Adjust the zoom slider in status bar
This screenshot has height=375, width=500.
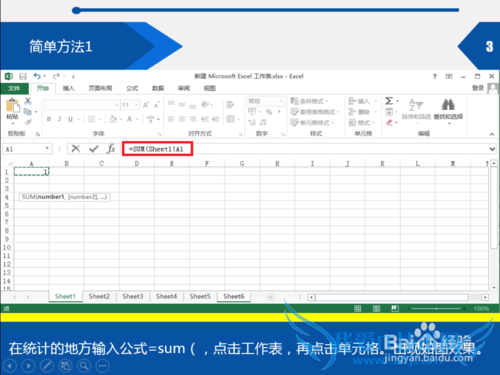coord(436,309)
